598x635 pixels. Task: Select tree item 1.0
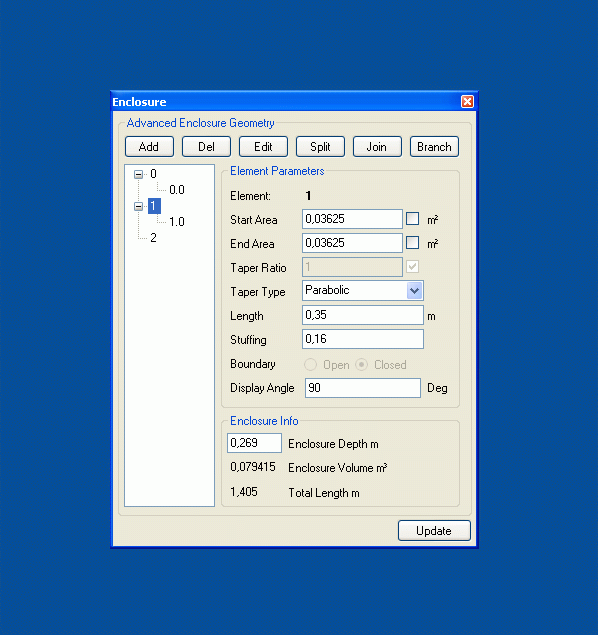[x=177, y=222]
